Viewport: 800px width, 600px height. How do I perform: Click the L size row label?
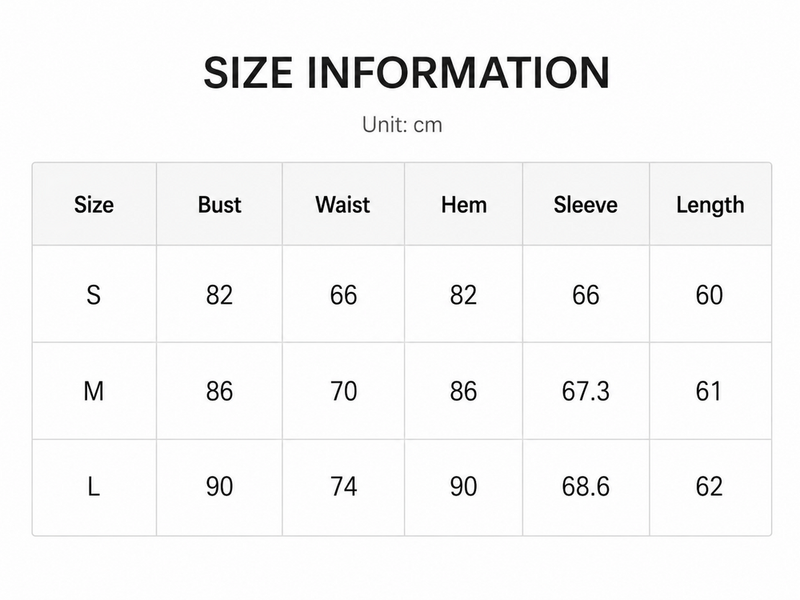tap(94, 487)
